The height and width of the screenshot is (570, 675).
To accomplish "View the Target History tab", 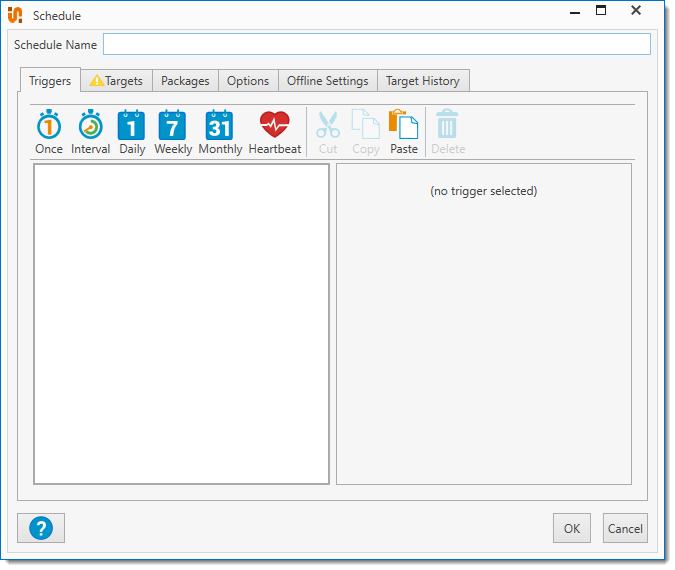I will [423, 81].
